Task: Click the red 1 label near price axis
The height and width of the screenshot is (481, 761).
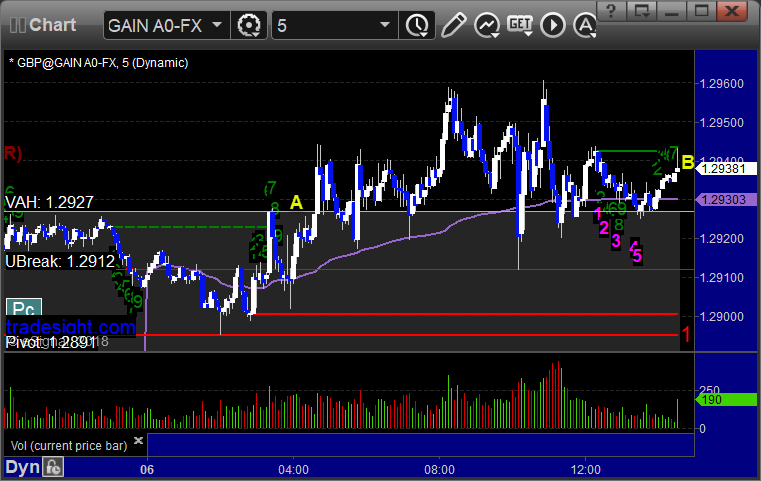Action: (x=686, y=334)
